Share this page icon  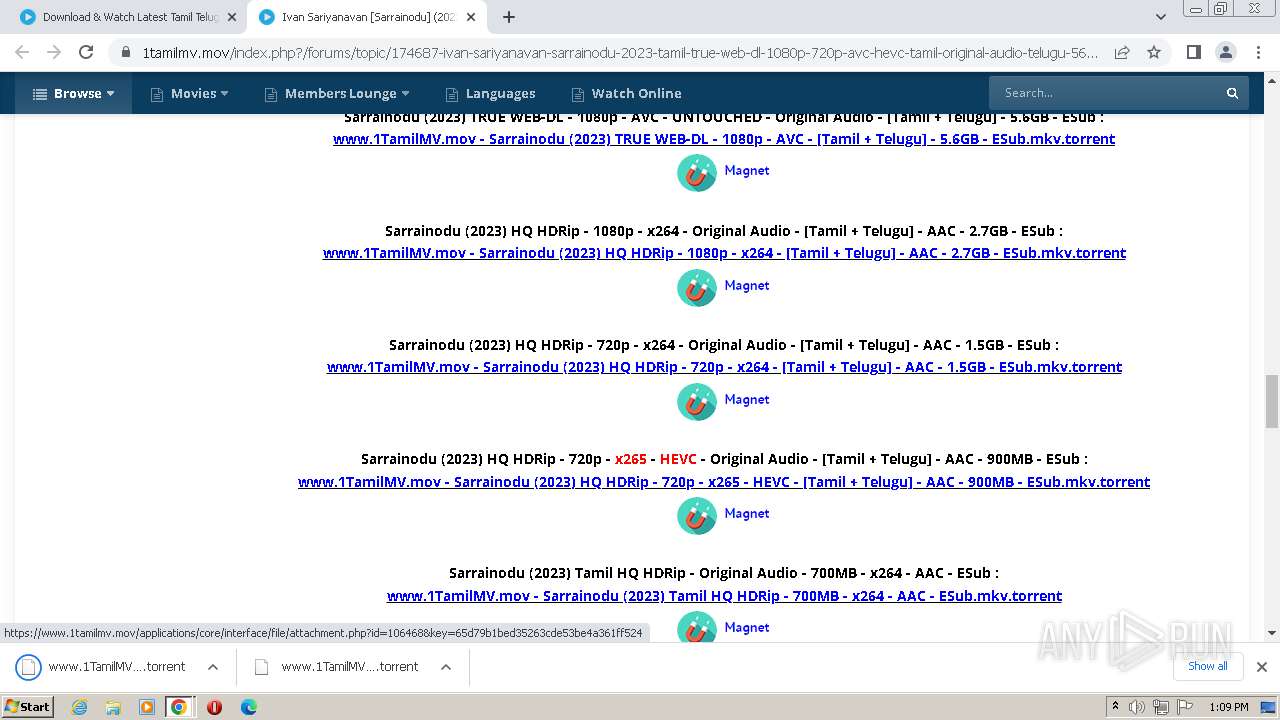pyautogui.click(x=1122, y=52)
